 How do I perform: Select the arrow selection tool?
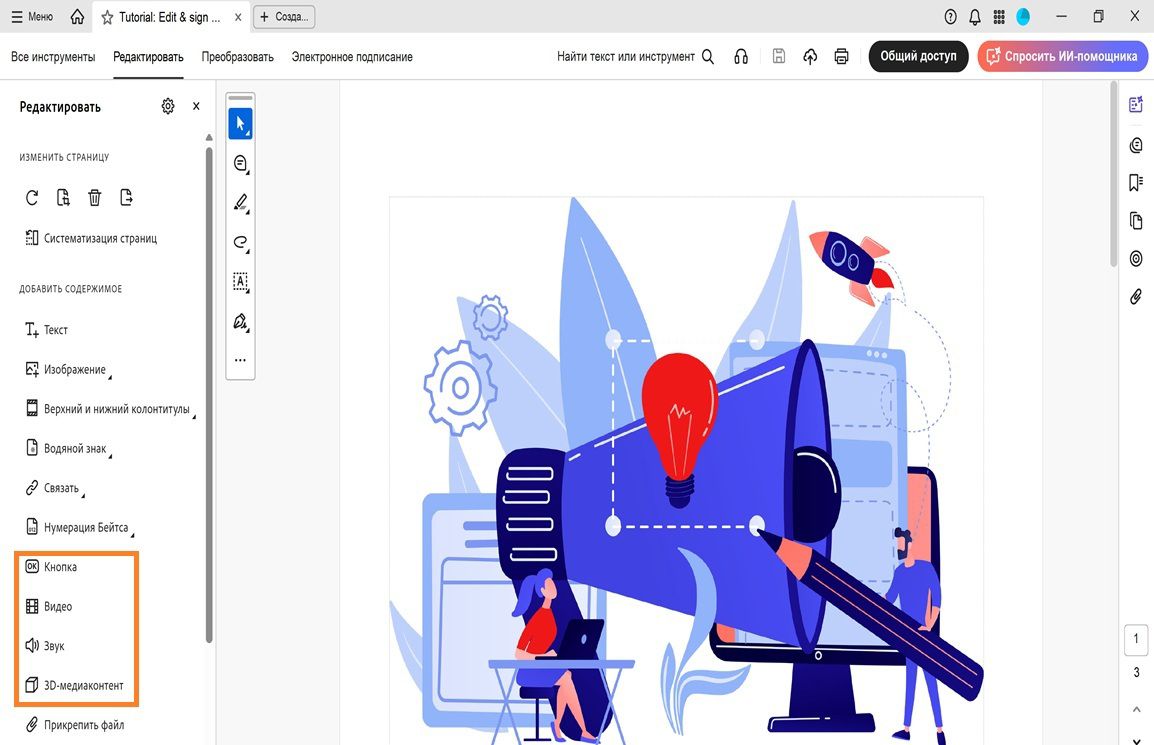click(241, 124)
